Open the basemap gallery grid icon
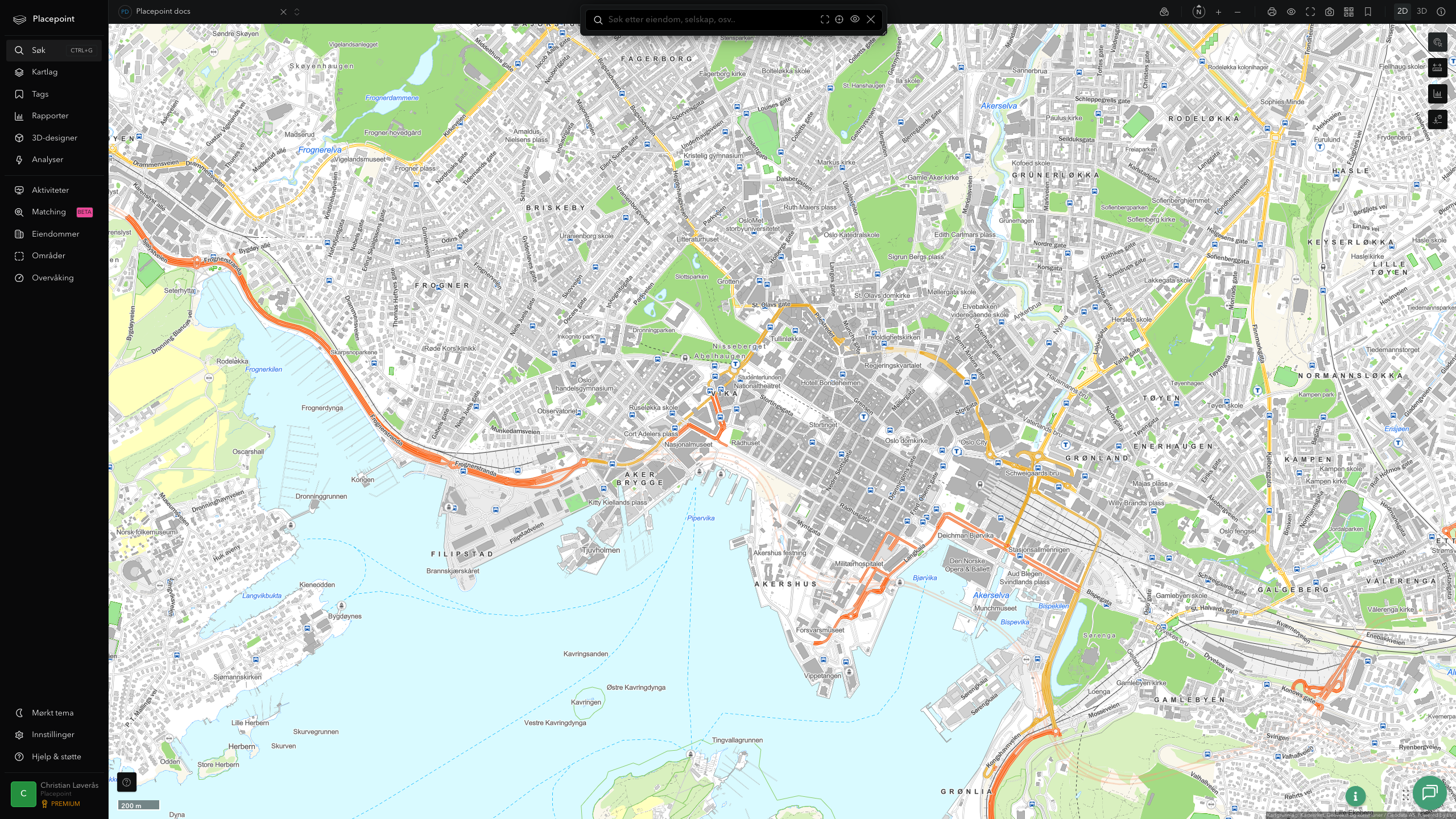 coord(1349,12)
